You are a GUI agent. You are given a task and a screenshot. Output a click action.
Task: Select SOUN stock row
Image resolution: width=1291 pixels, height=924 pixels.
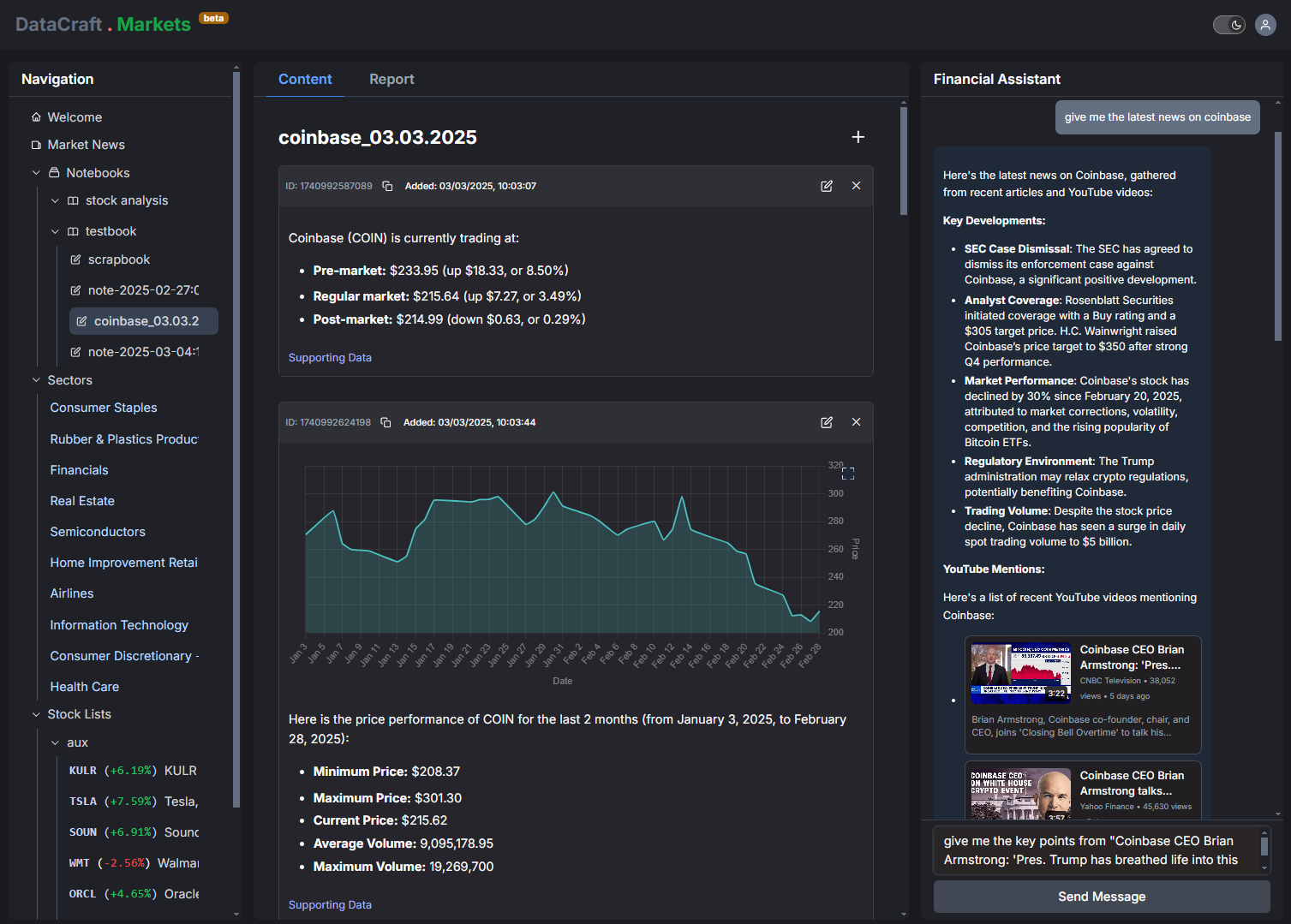coord(133,832)
